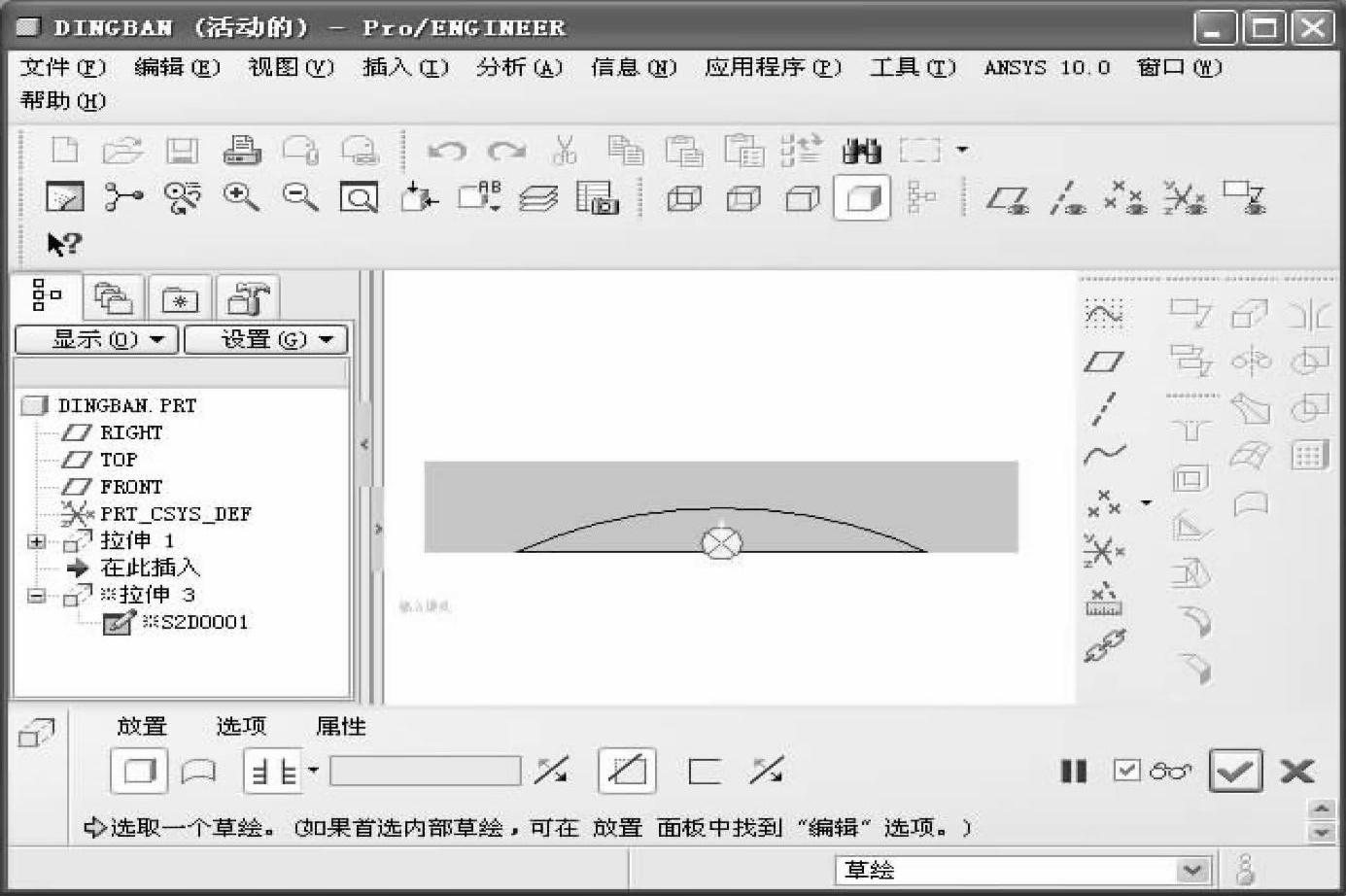Open a file with the folder icon
This screenshot has width=1346, height=896.
(x=122, y=151)
